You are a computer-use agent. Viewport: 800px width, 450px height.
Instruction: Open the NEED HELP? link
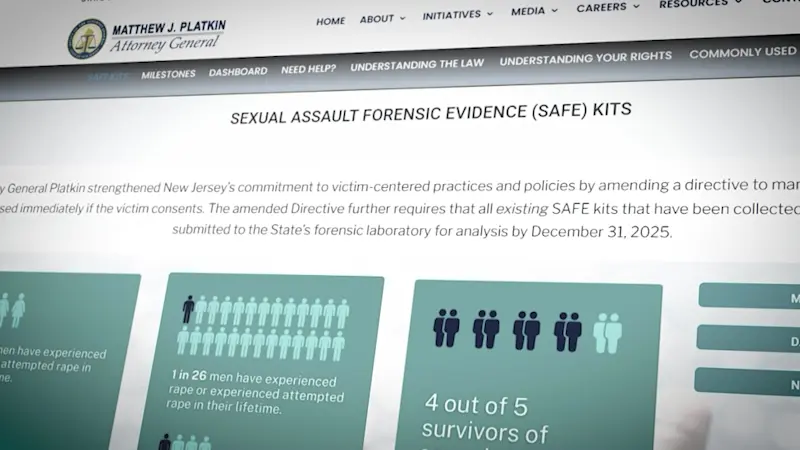[309, 69]
